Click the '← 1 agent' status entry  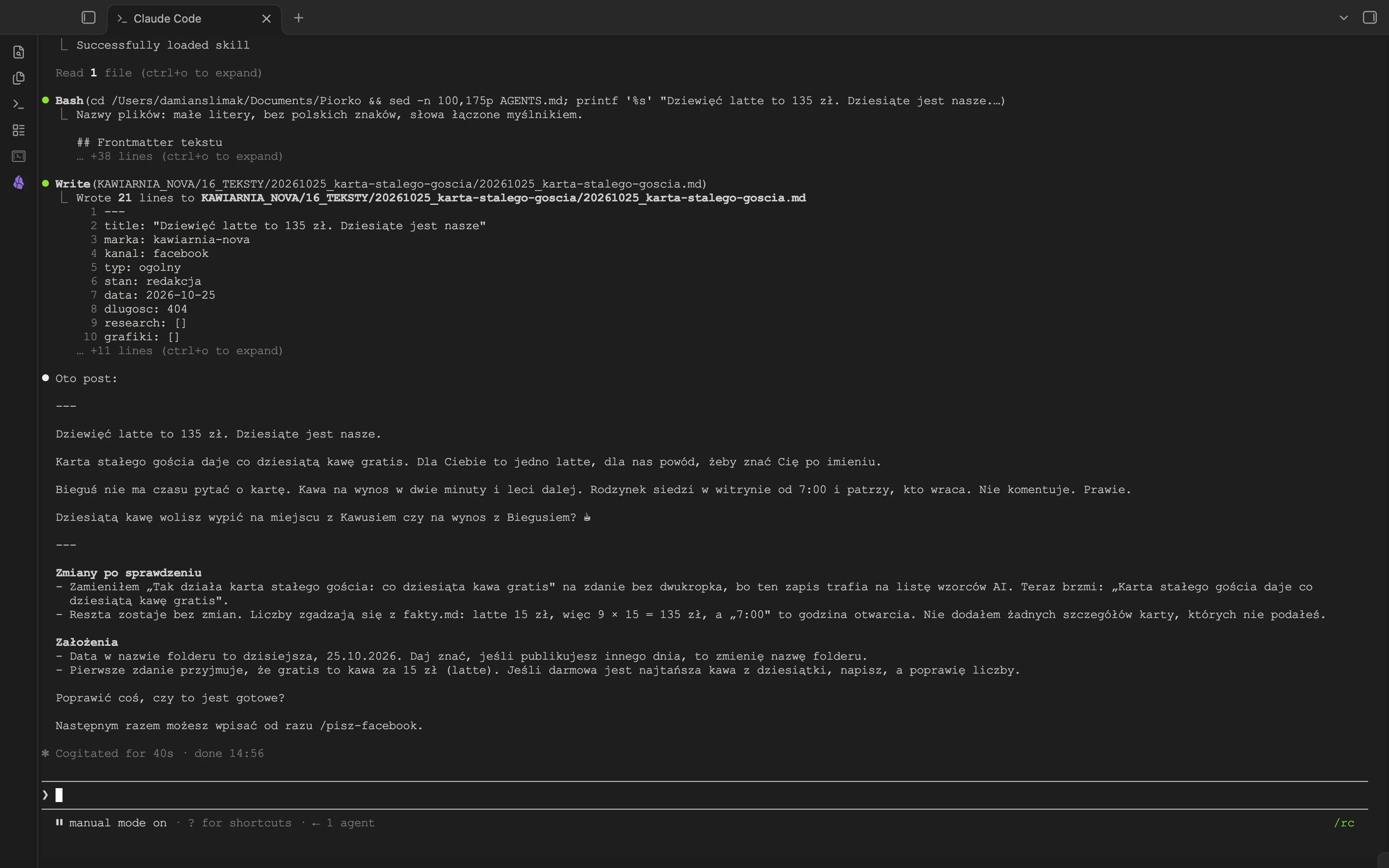point(343,823)
